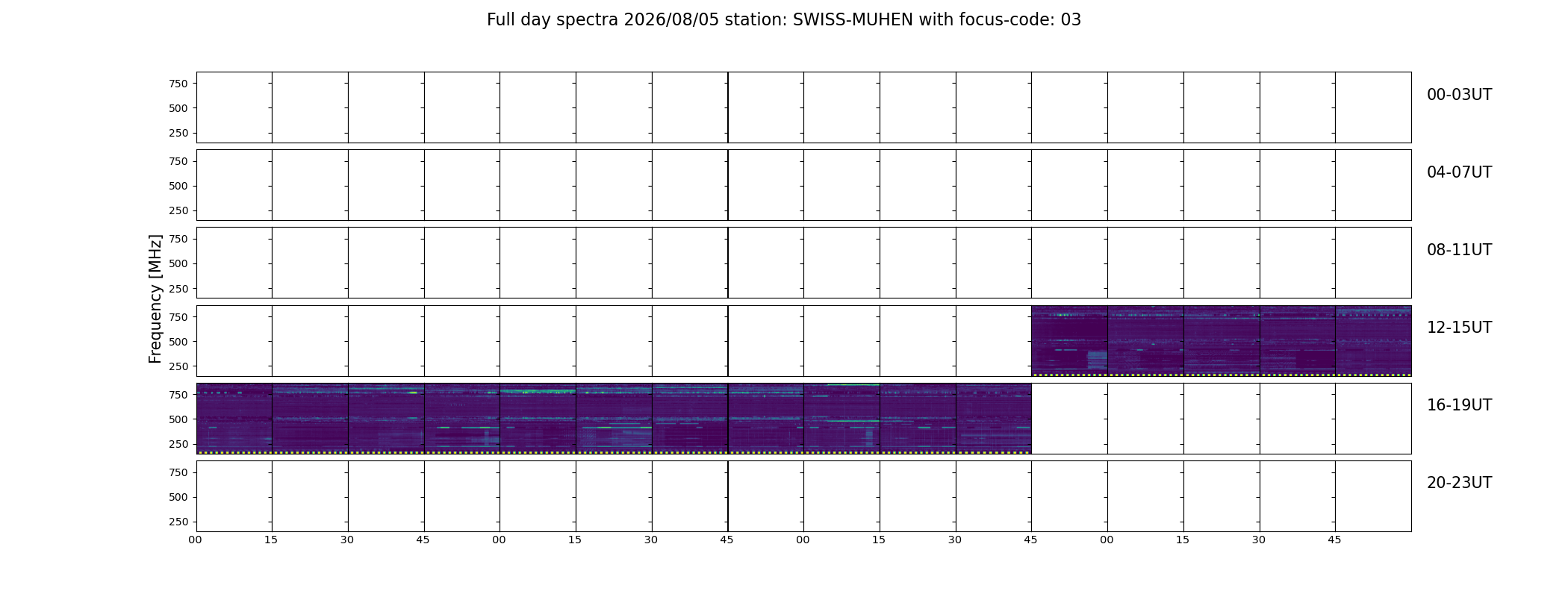Select the 20-23UT row label
The image size is (1568, 597).
(1459, 483)
